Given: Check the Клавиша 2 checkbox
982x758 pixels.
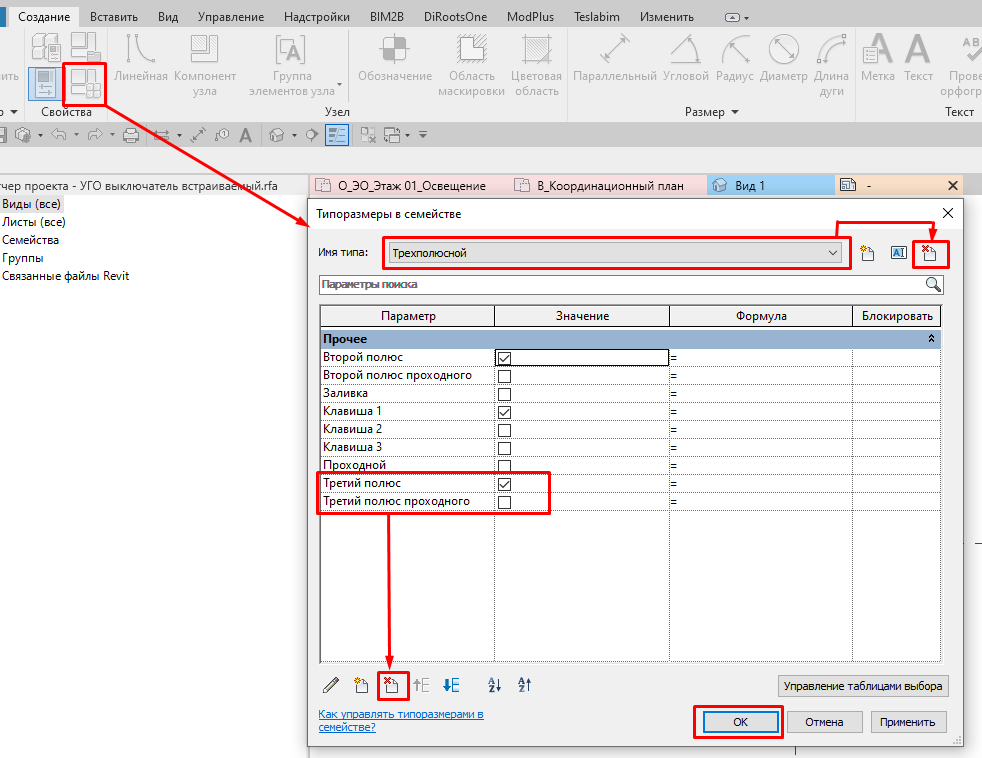Looking at the screenshot, I should tap(504, 430).
